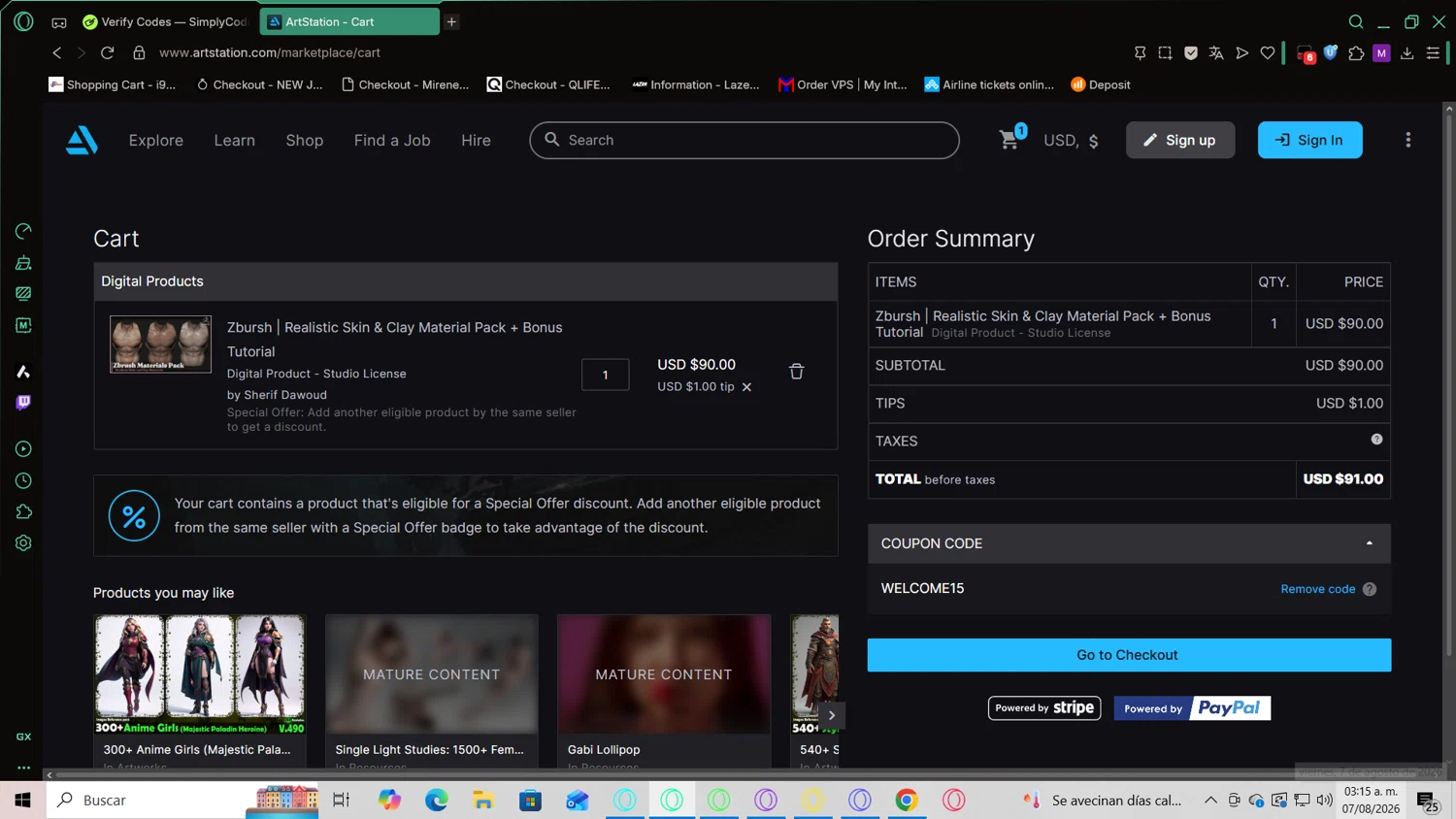Screen dimensions: 1456x819
Task: Open Shopping Cart bookmark
Action: tap(113, 84)
